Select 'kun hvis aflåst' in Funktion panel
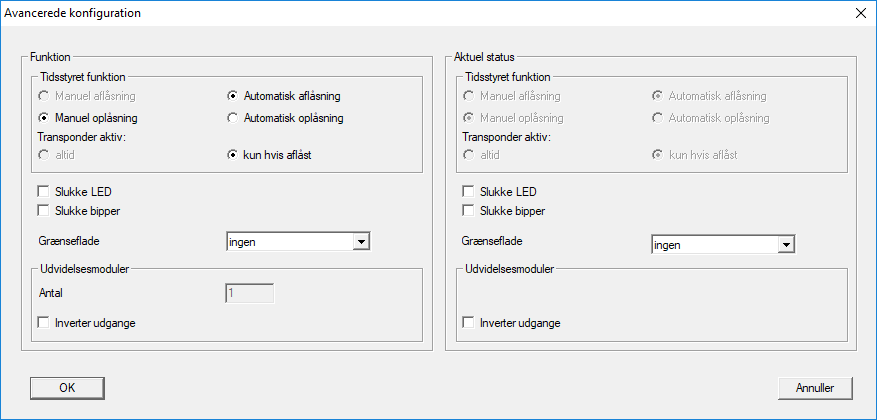 (233, 155)
